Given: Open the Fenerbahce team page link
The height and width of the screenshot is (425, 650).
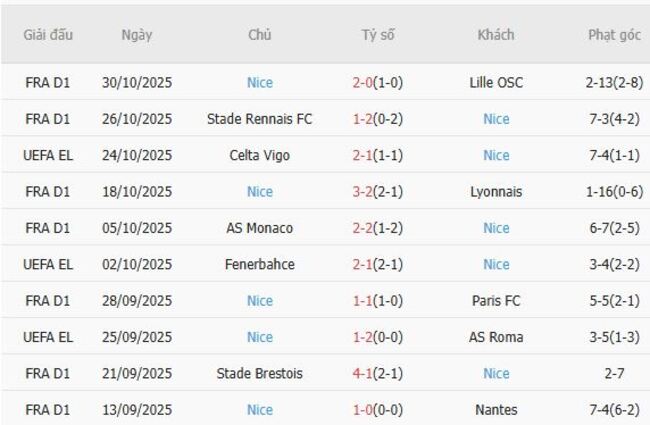Looking at the screenshot, I should pyautogui.click(x=259, y=264).
